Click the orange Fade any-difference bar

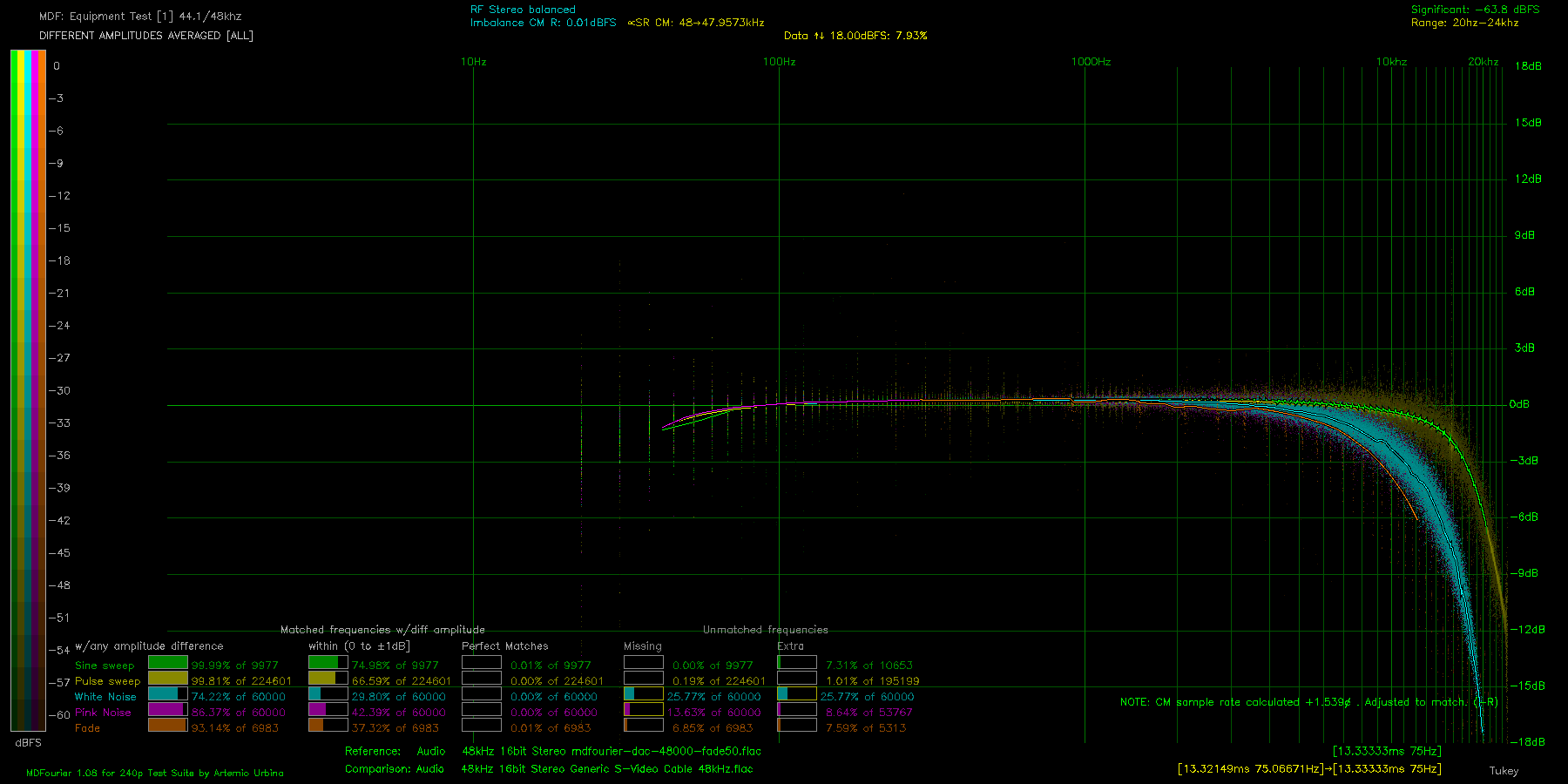pyautogui.click(x=168, y=725)
